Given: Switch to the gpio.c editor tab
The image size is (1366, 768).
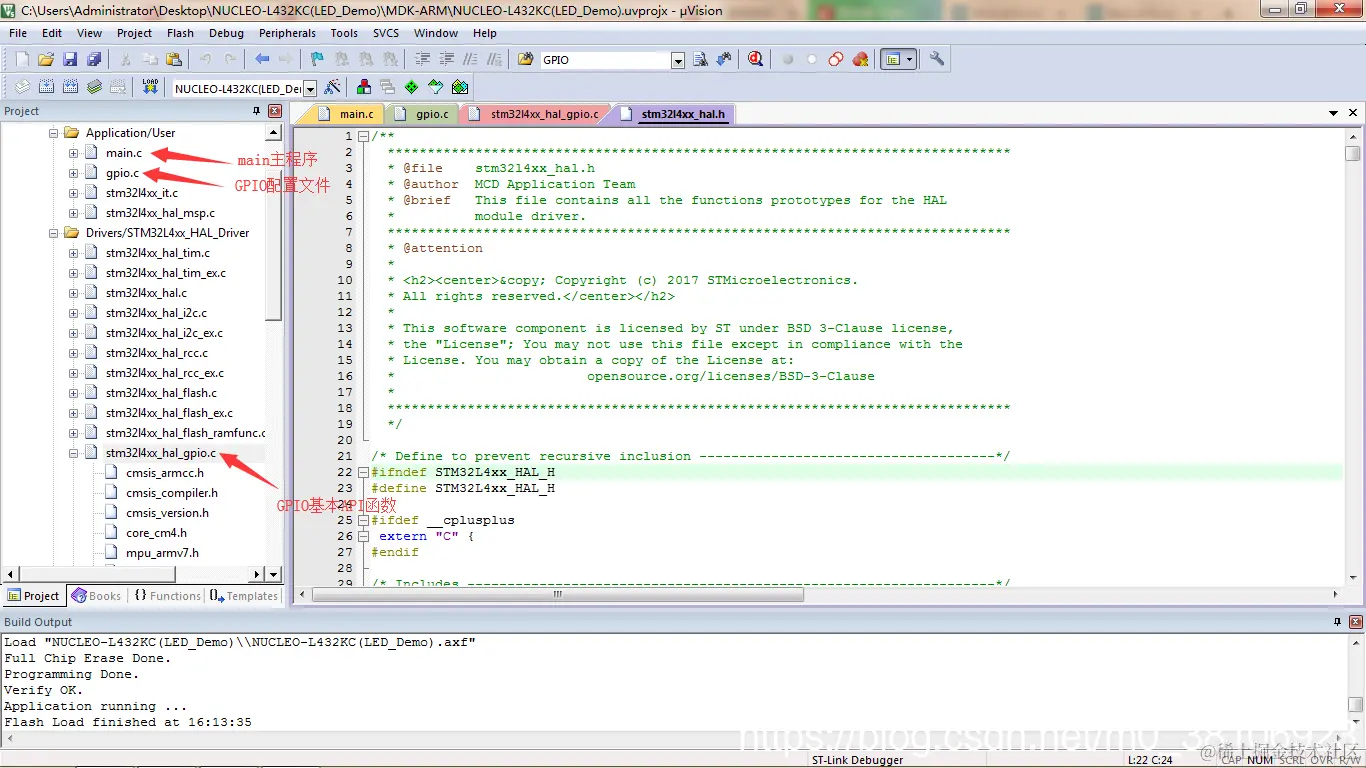Looking at the screenshot, I should coord(424,114).
